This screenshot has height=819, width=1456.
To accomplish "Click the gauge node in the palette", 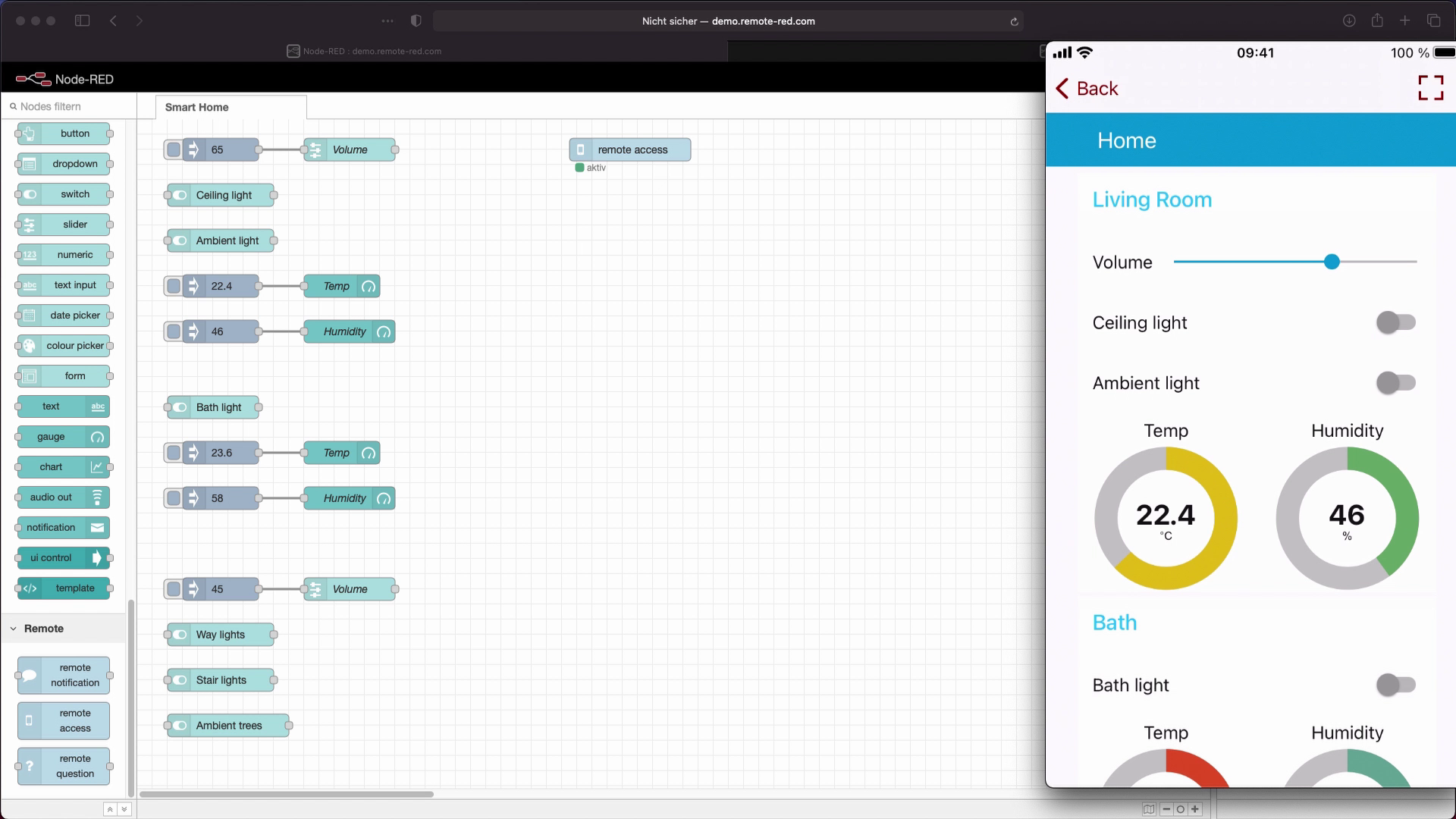I will (63, 437).
